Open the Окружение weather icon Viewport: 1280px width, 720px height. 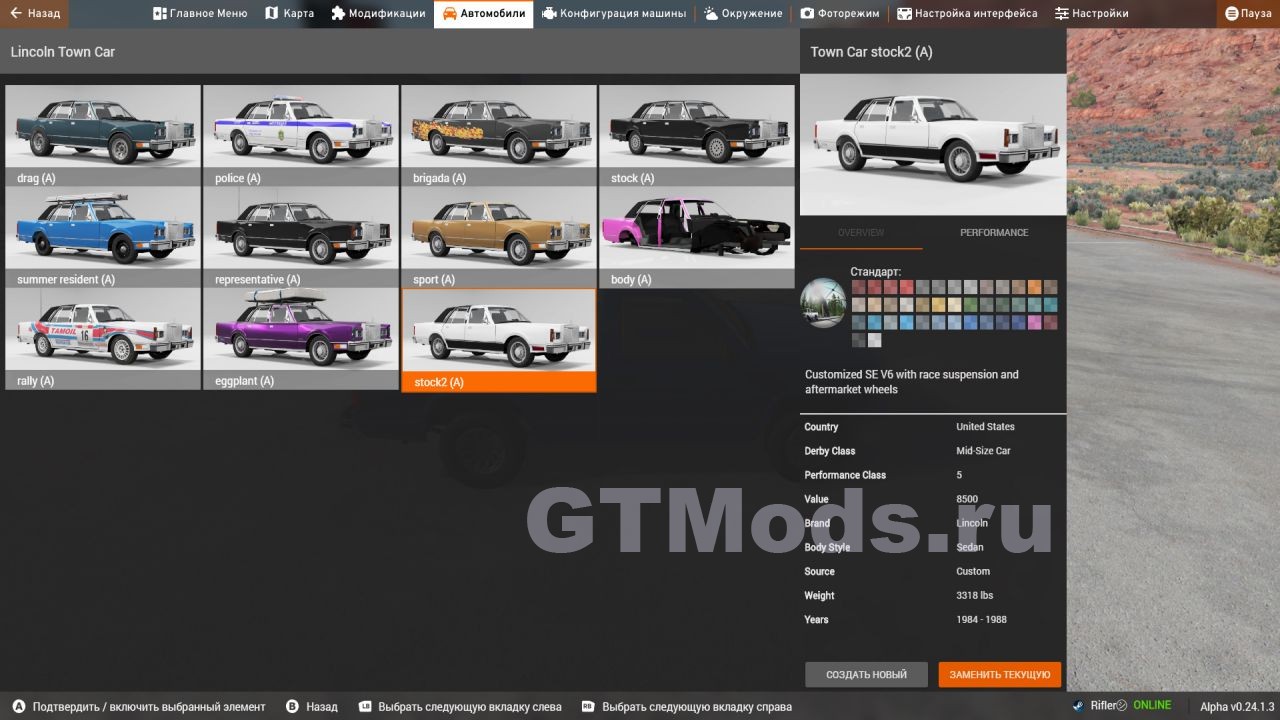711,13
